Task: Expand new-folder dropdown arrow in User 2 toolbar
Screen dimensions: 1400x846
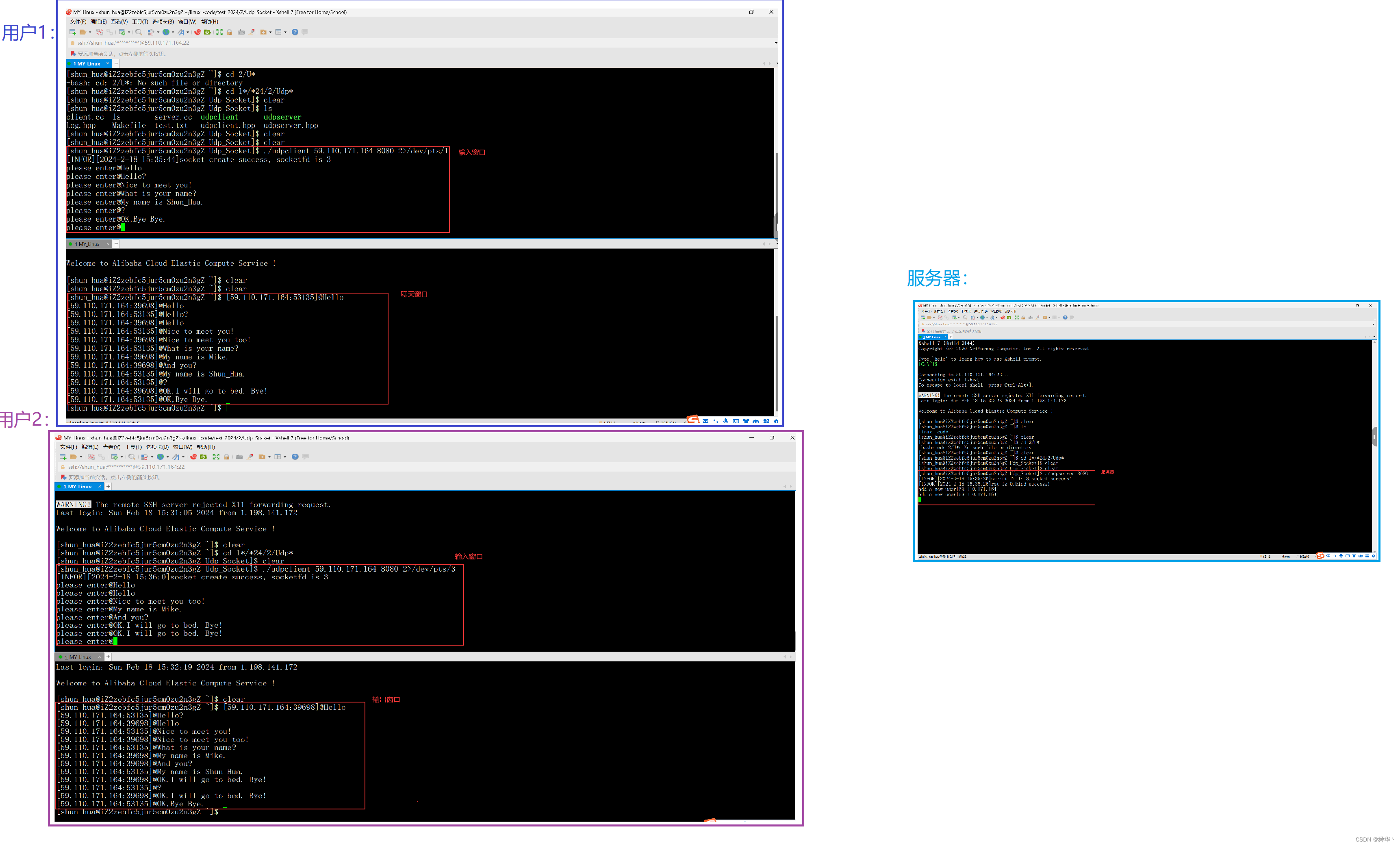Action: coord(270,457)
